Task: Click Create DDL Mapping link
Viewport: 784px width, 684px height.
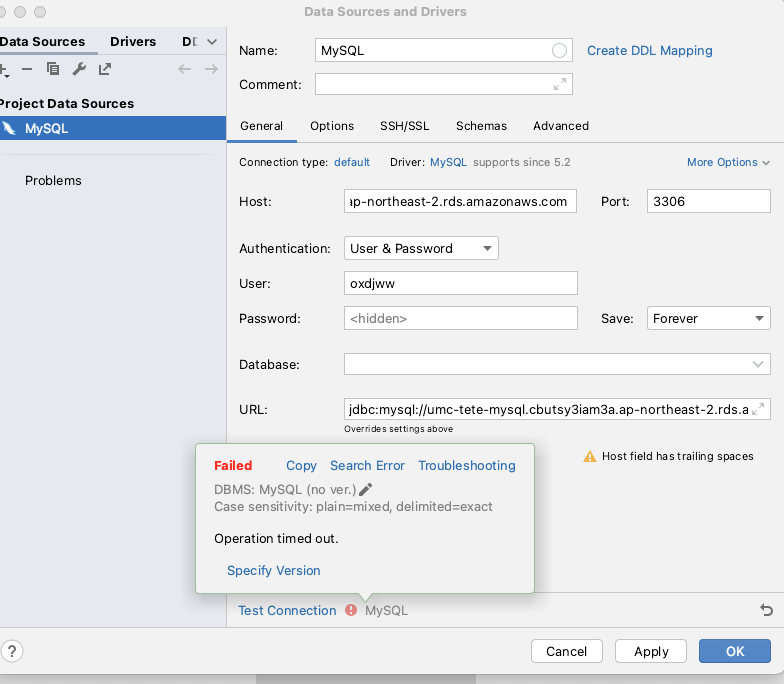Action: click(650, 50)
